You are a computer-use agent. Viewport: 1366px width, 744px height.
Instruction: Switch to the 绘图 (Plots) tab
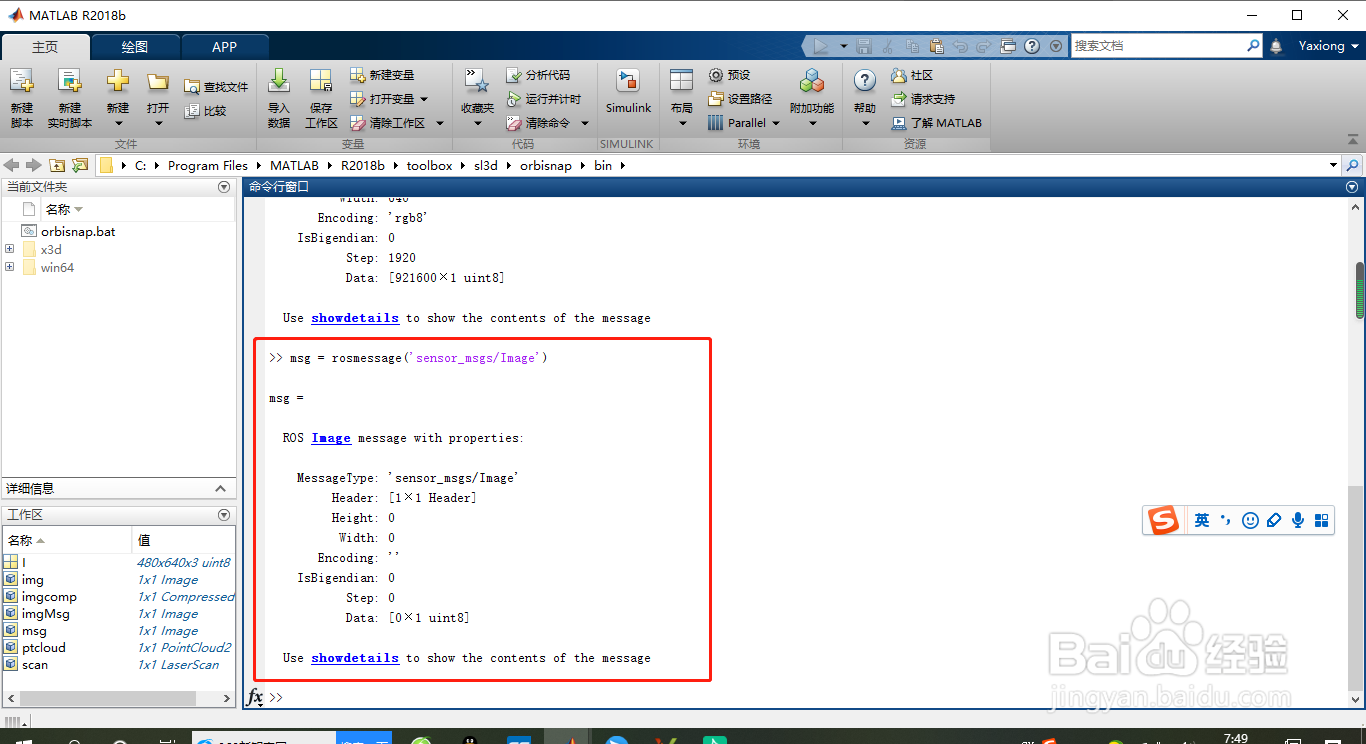pos(135,47)
